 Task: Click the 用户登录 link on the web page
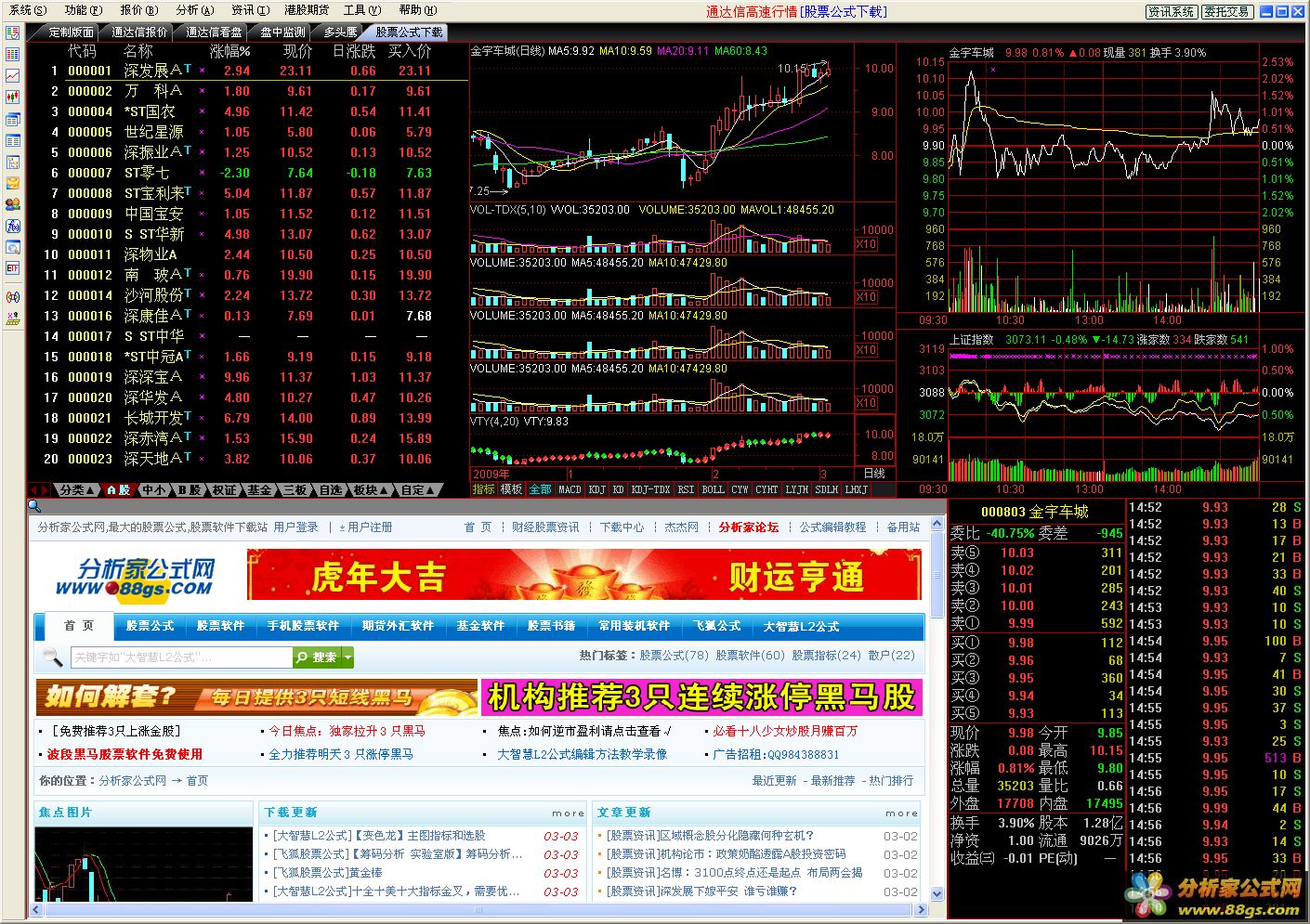[295, 527]
